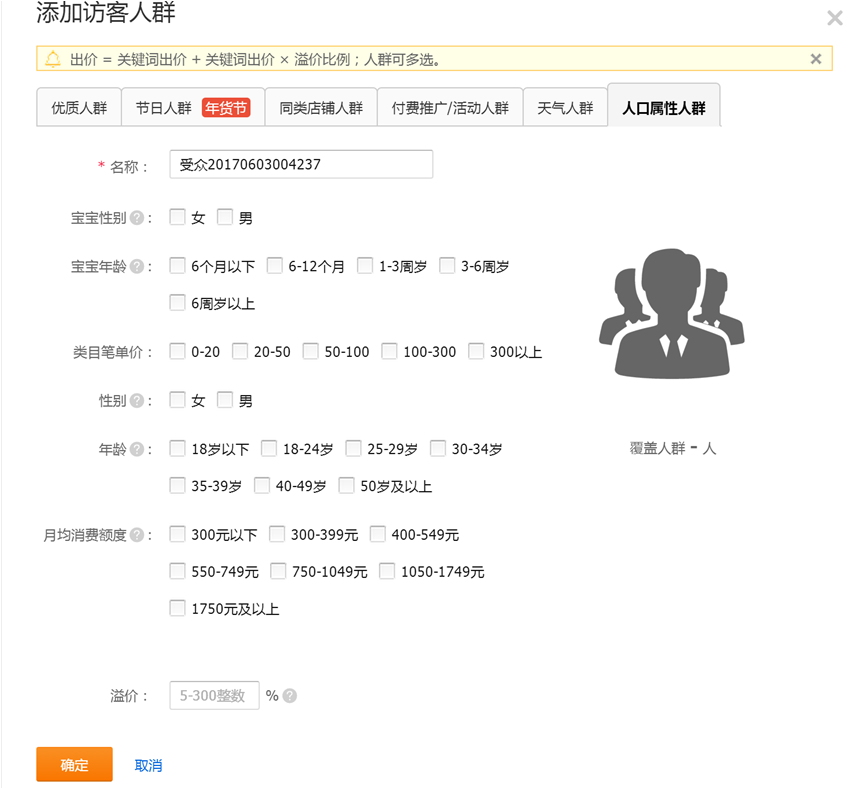Select the 1750元及以上 spending checkbox
The height and width of the screenshot is (789, 868).
pos(178,608)
